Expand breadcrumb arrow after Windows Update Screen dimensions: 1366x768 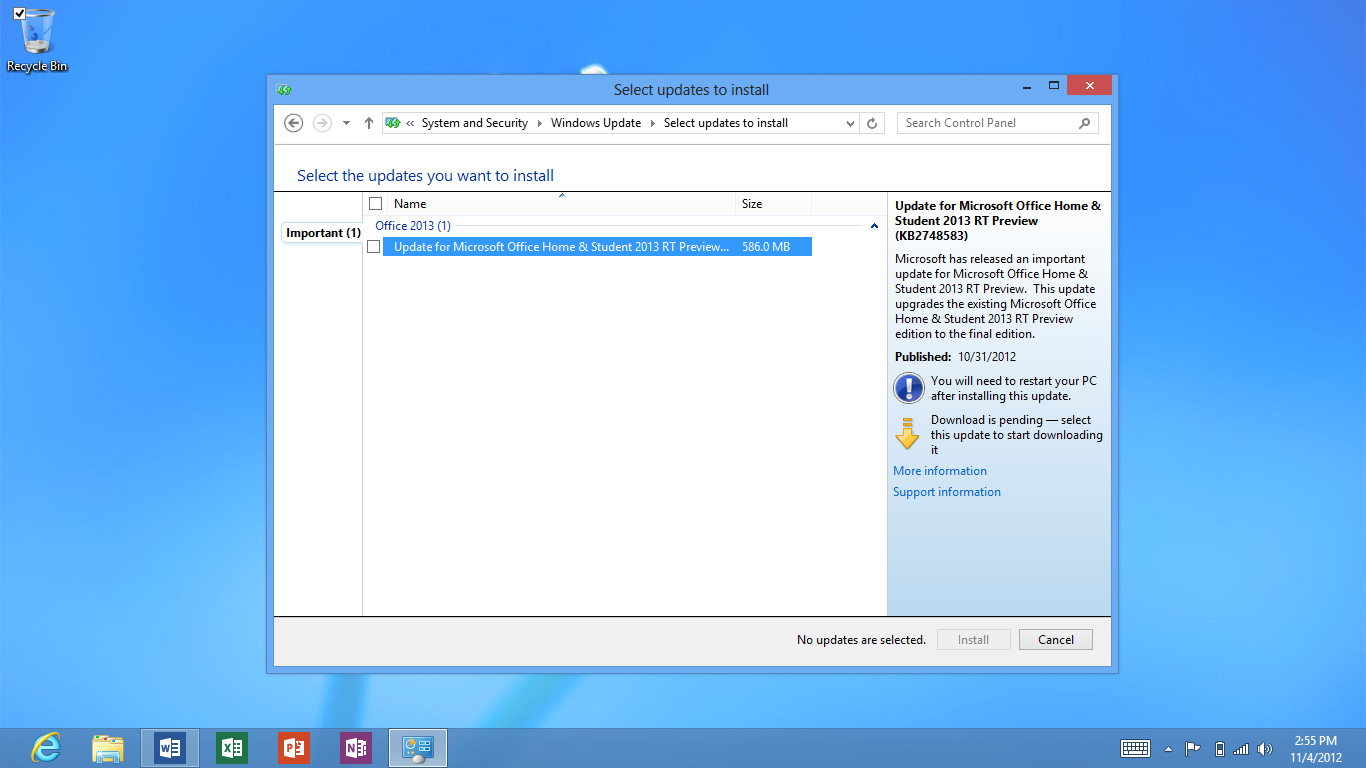(x=652, y=123)
